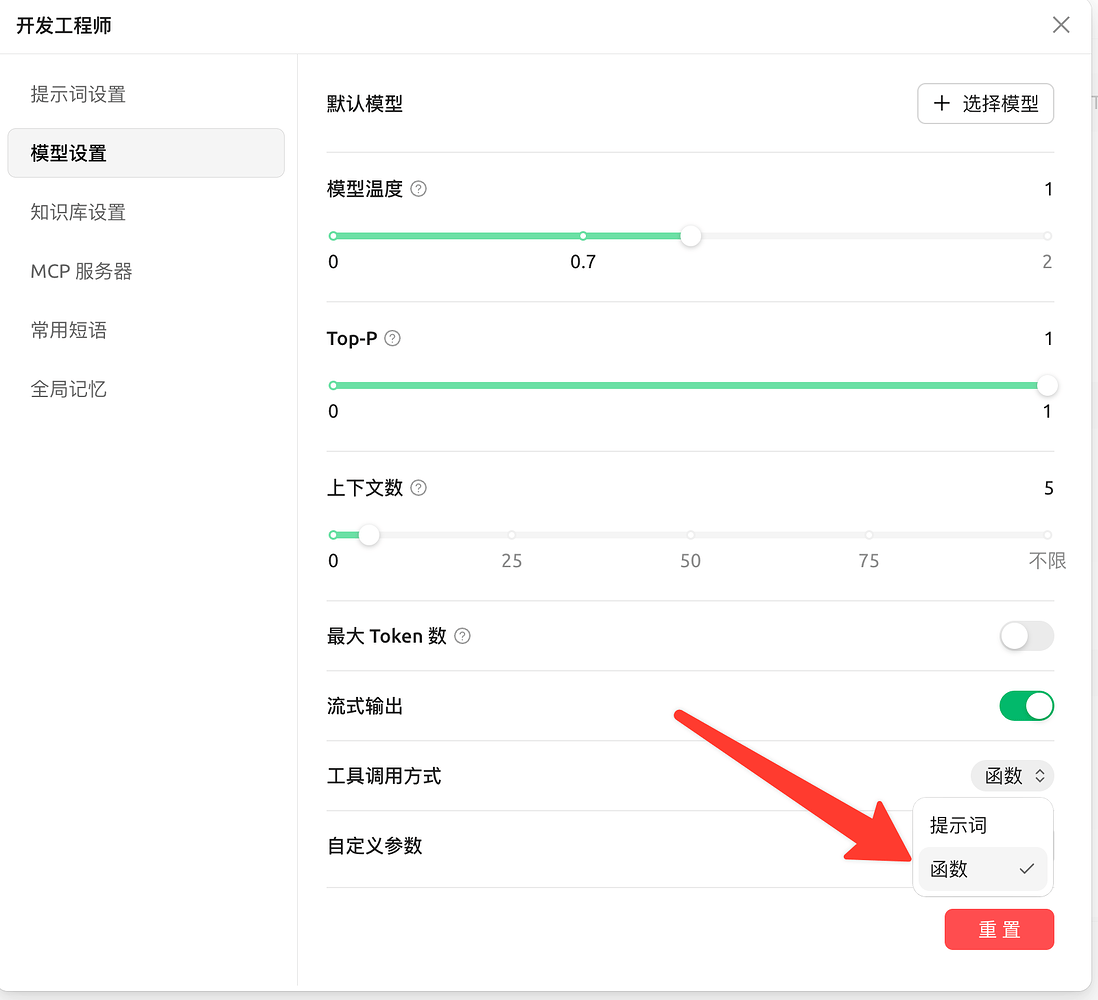Click the 模型温度 slider handle

[x=690, y=236]
